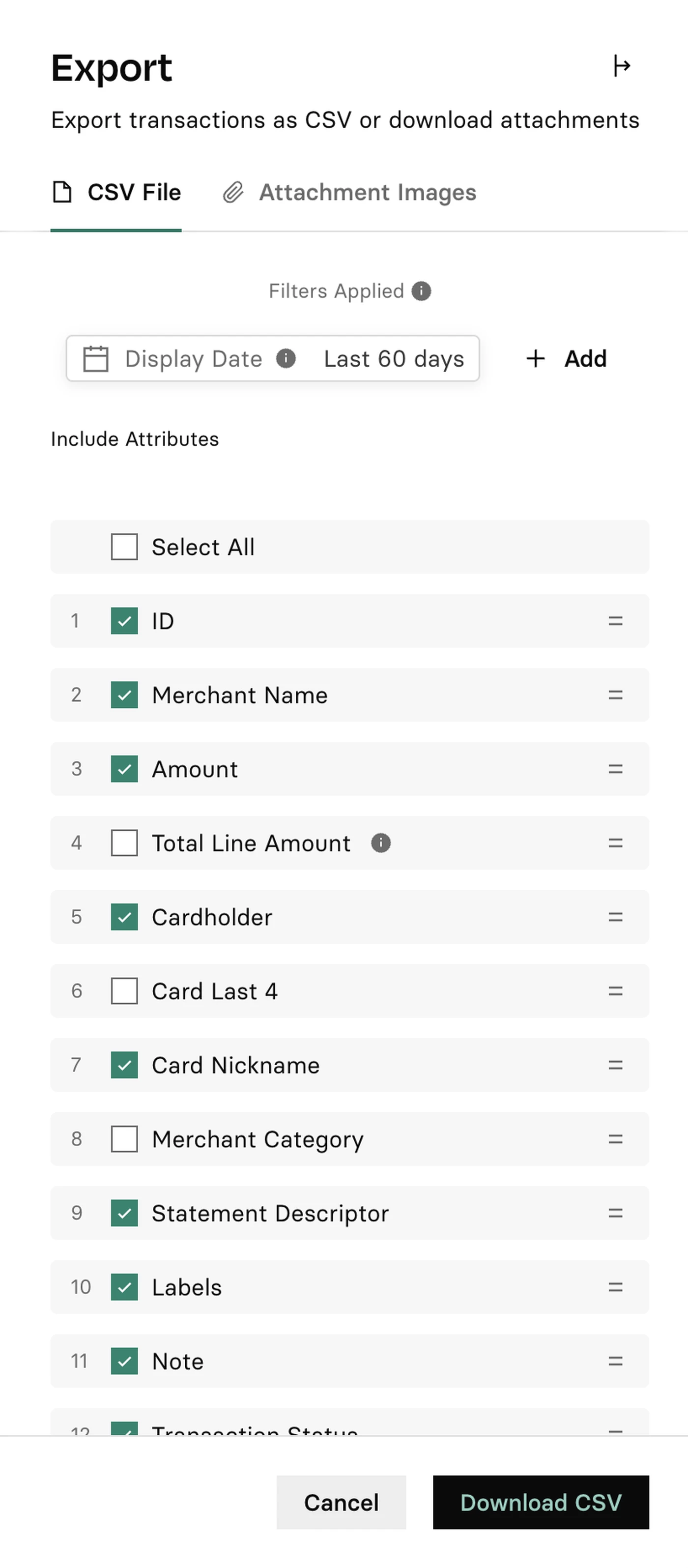Screen dimensions: 688x1568
Task: Click the info icon beside Filters Applied
Action: (421, 291)
